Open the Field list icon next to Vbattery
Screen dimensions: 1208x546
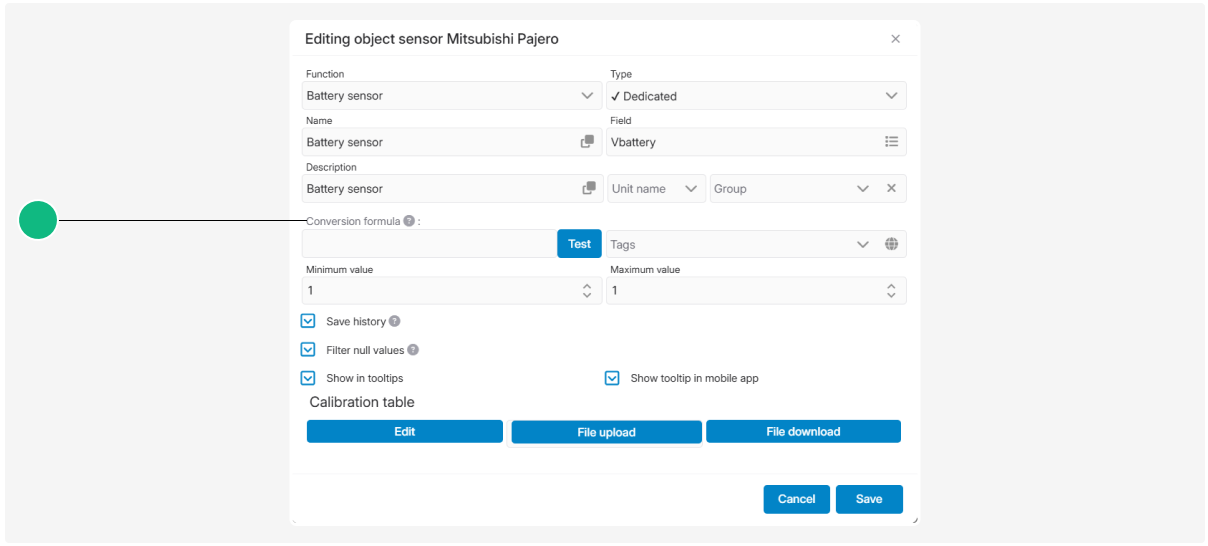[891, 142]
